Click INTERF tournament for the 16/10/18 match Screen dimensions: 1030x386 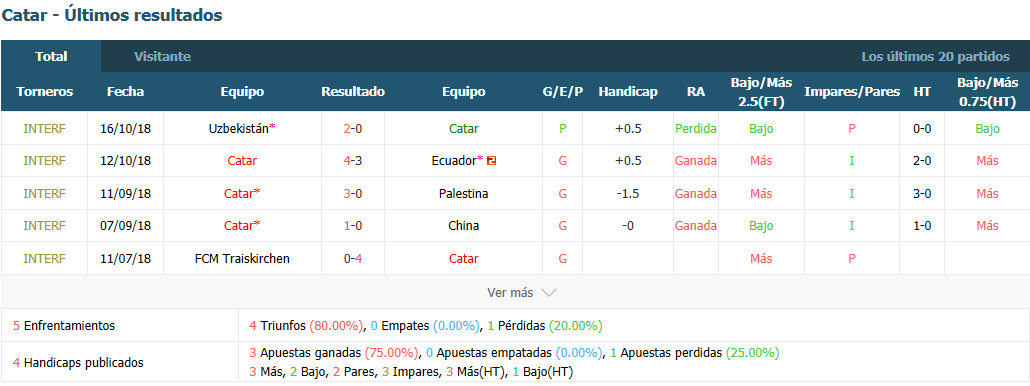[45, 129]
